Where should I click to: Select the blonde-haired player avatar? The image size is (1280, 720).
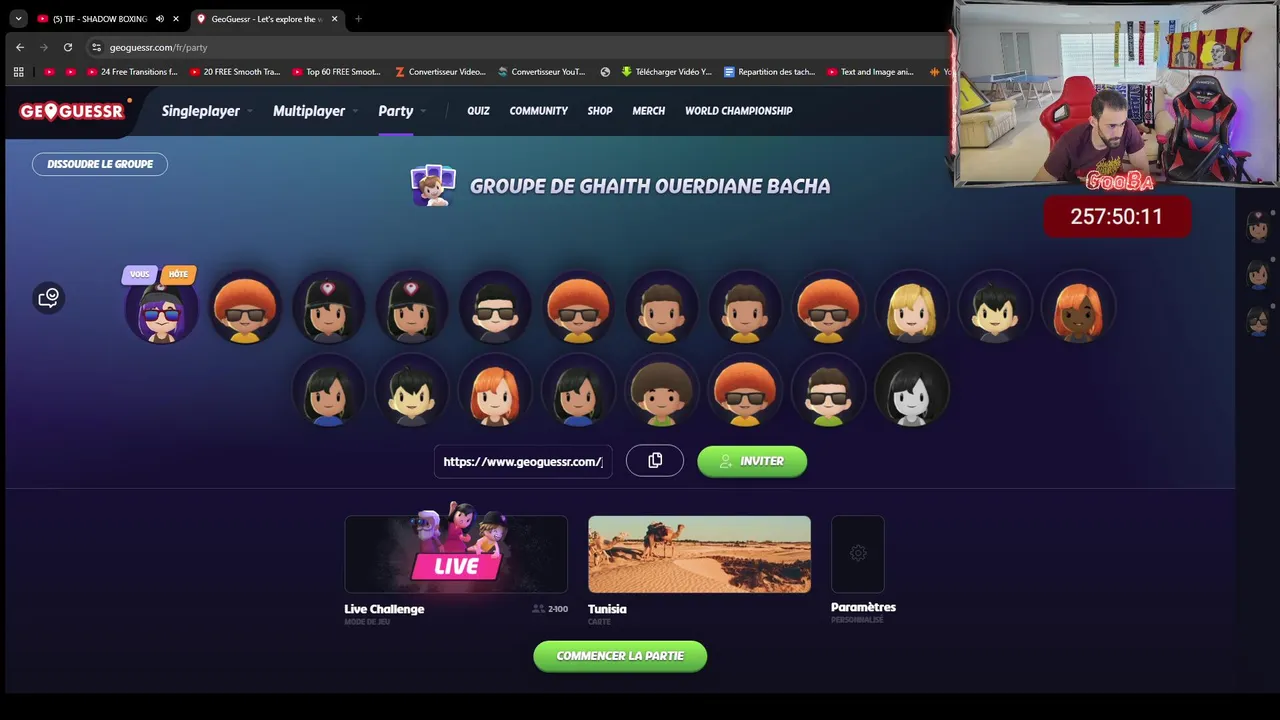[x=911, y=309]
